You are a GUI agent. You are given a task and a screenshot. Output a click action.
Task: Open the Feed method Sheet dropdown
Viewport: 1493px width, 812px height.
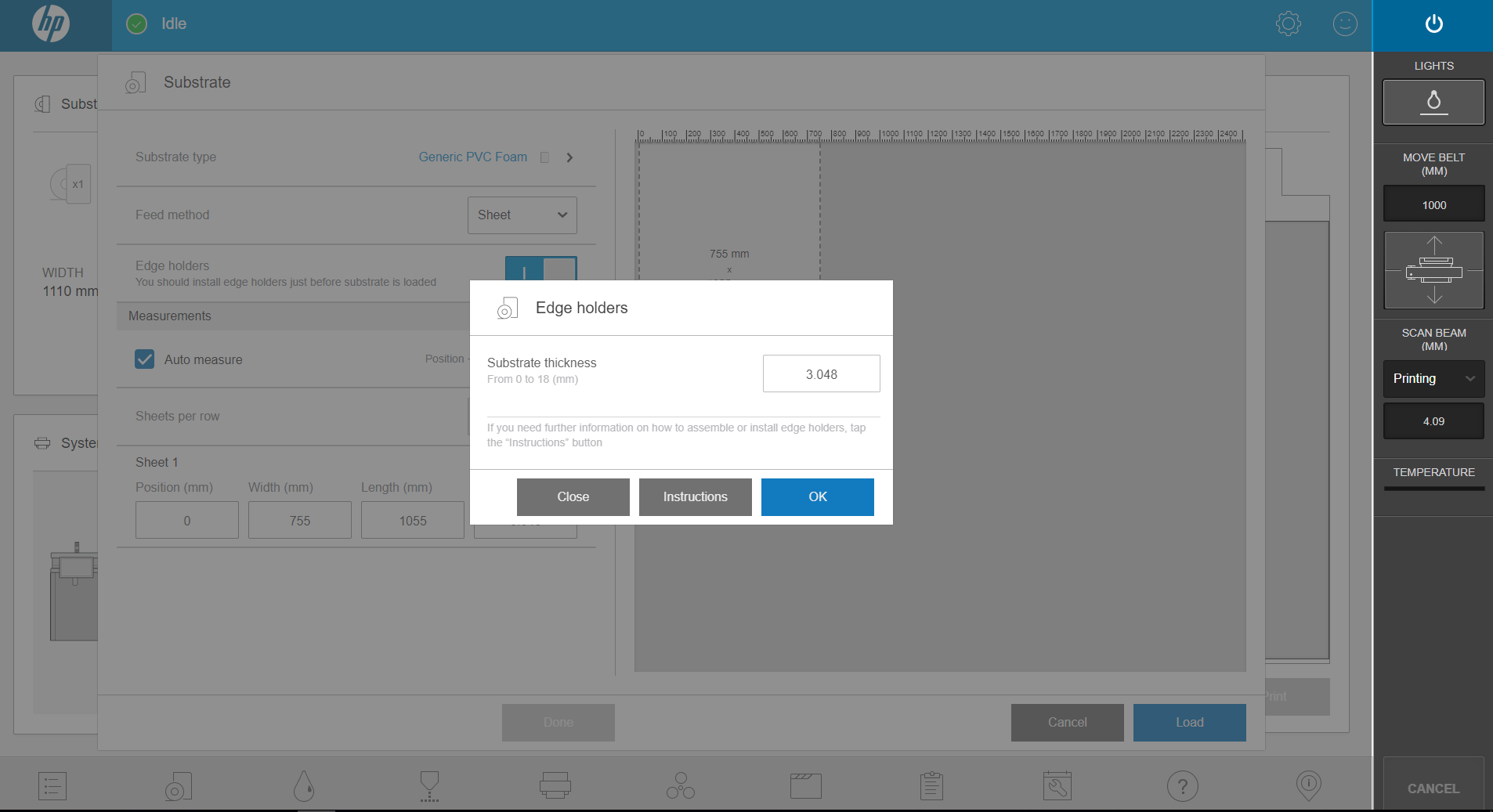pos(522,215)
